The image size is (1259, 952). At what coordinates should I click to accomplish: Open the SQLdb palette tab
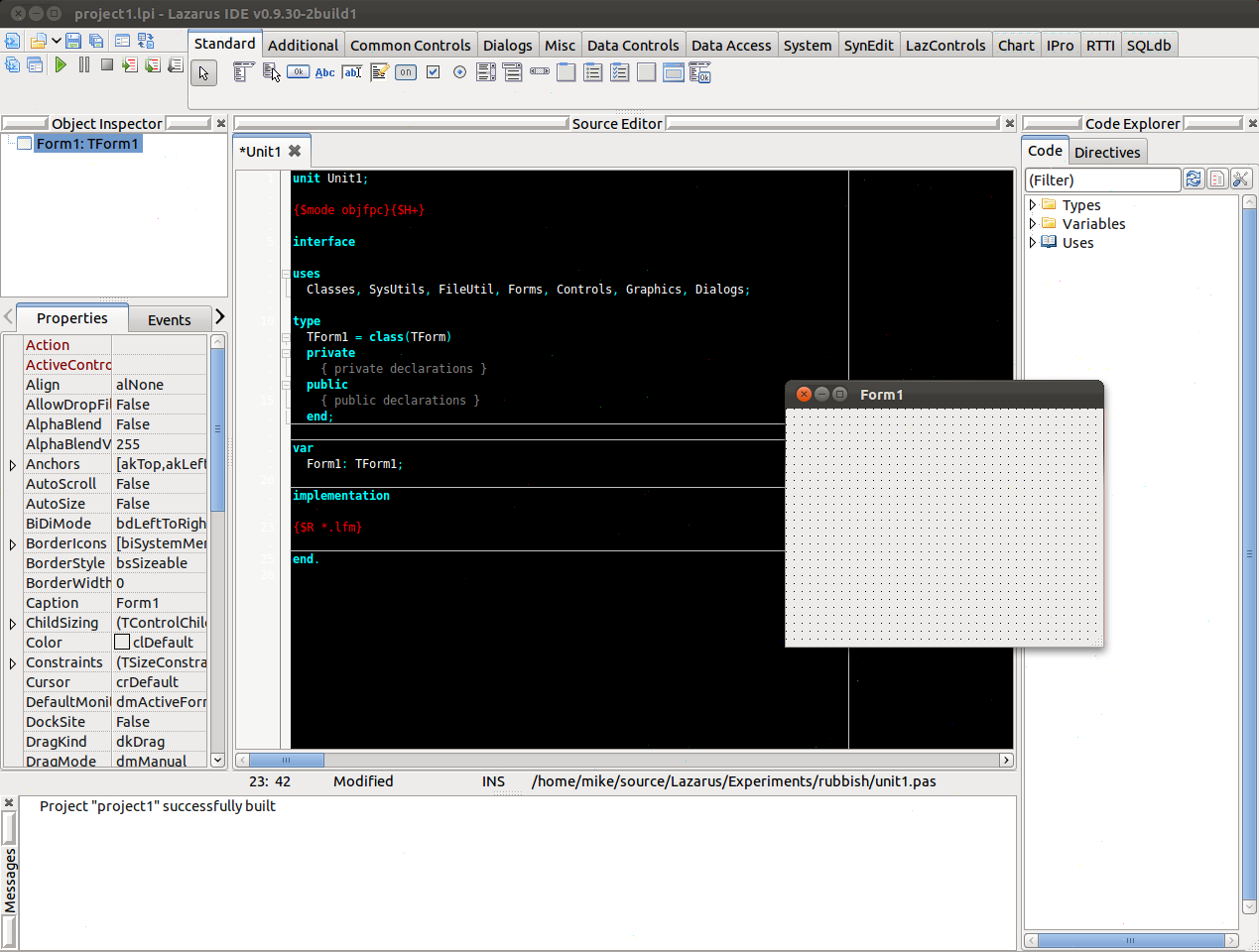(x=1149, y=45)
